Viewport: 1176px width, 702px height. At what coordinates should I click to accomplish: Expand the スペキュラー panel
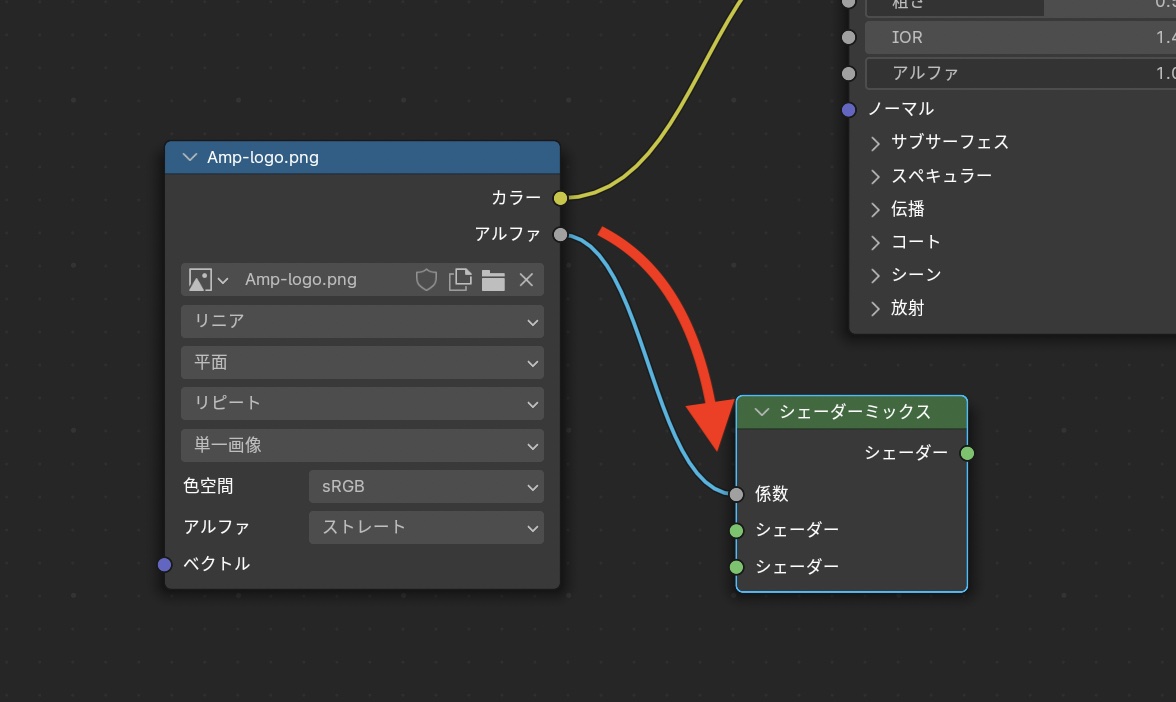tap(876, 176)
